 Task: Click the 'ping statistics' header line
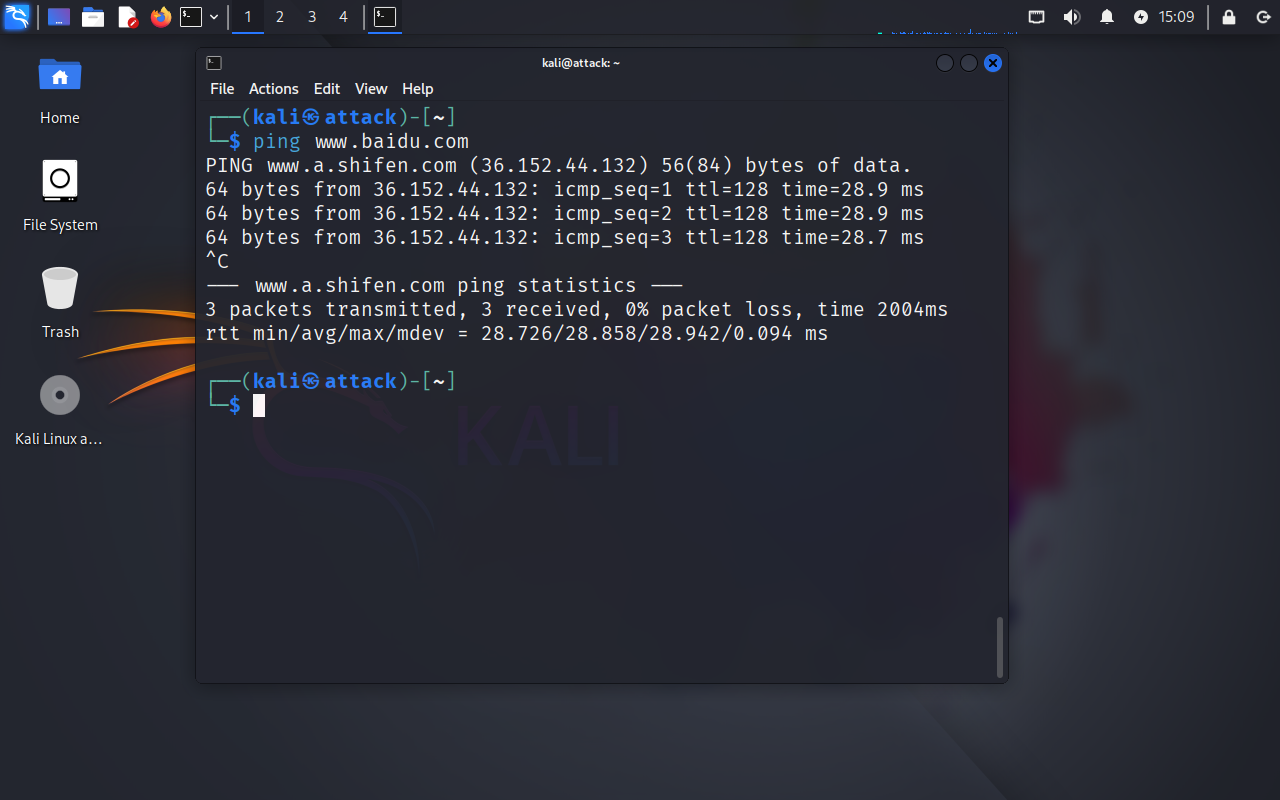click(444, 285)
